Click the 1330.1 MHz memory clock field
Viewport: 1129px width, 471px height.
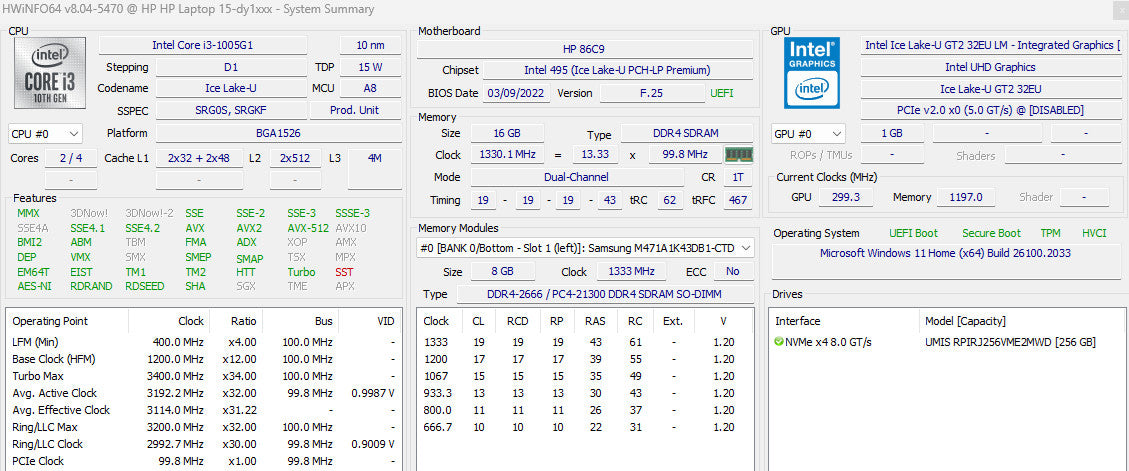(507, 155)
